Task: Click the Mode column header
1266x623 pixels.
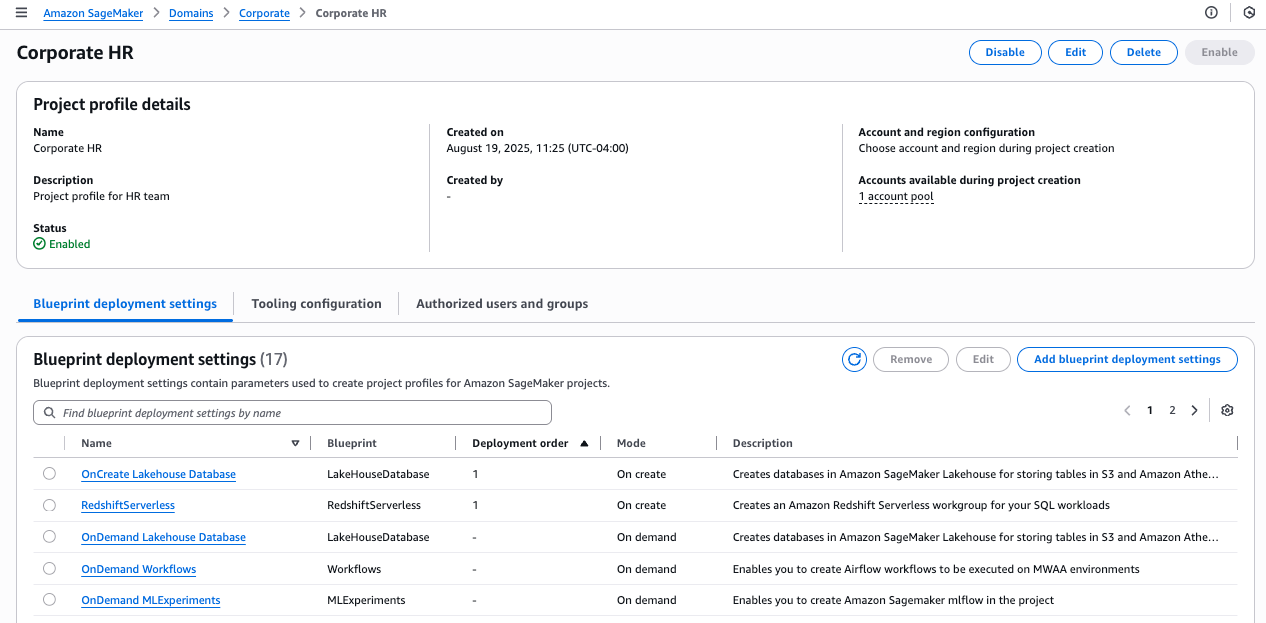Action: [631, 443]
